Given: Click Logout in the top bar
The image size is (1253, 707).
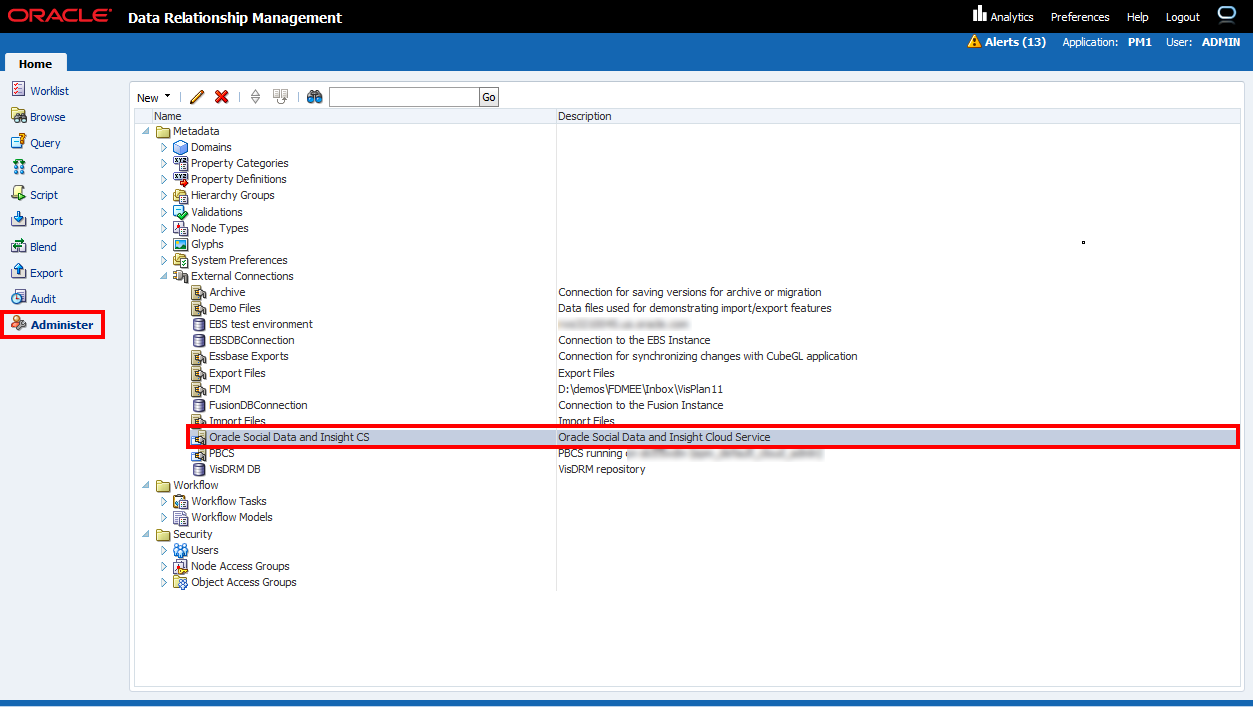Looking at the screenshot, I should point(1183,17).
